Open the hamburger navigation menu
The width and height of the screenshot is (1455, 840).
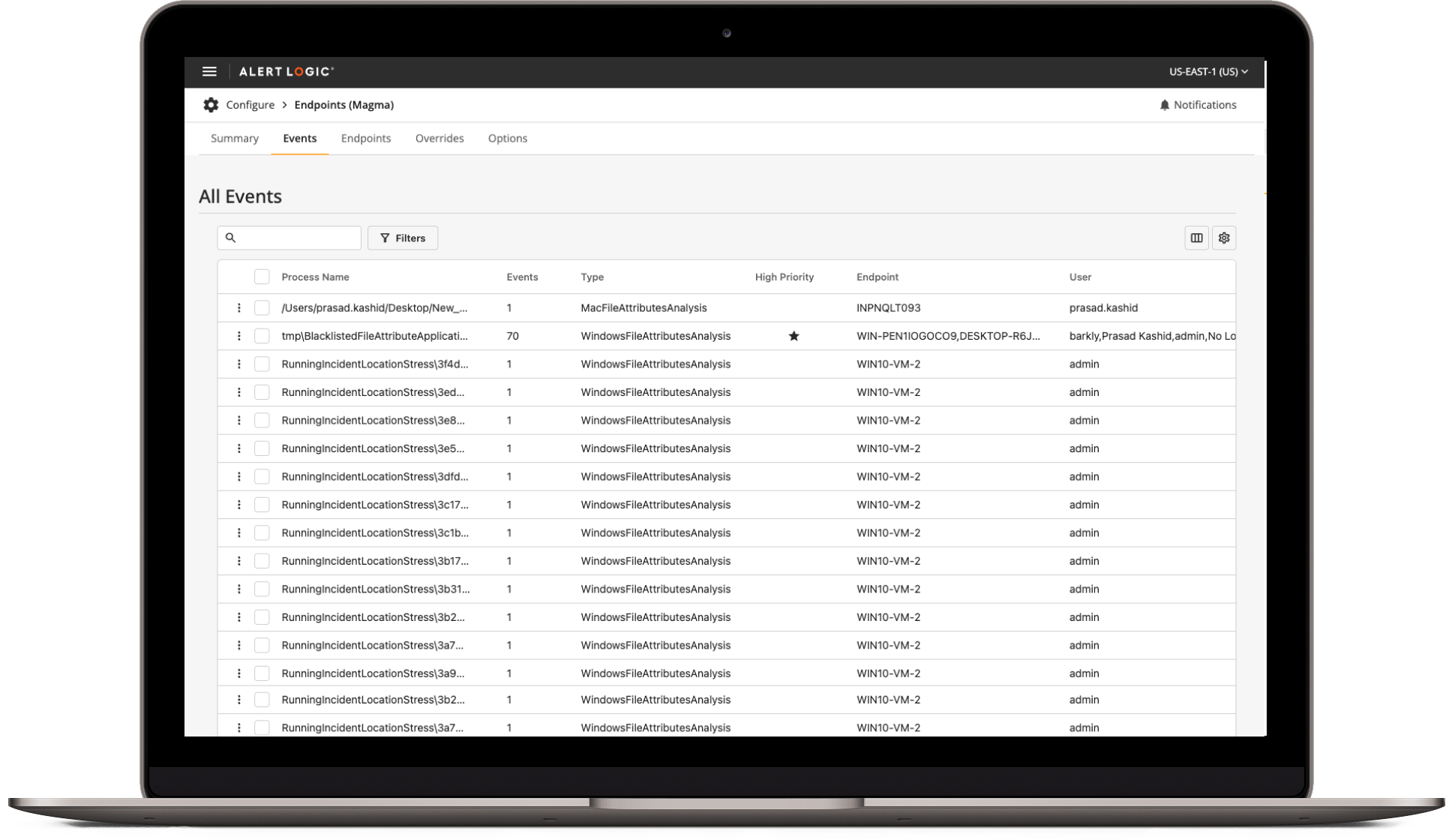click(209, 71)
